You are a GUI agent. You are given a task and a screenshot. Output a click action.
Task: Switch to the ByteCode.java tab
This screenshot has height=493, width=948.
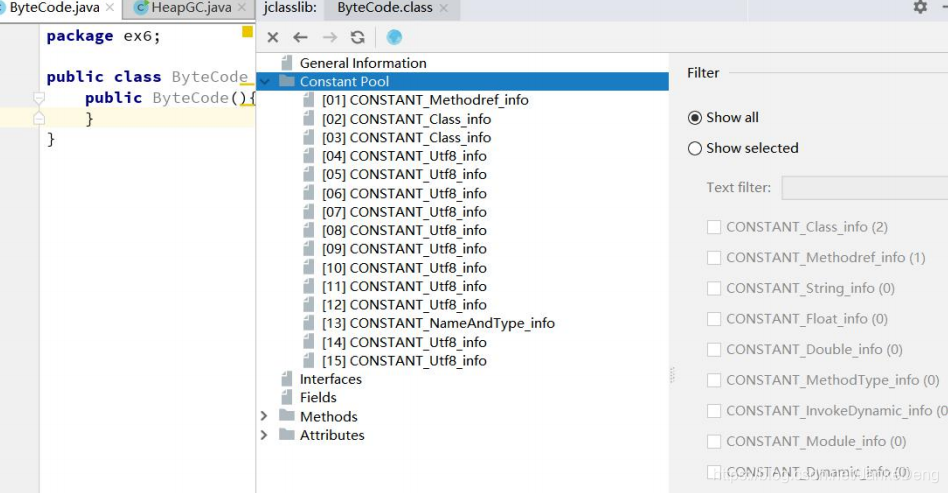pos(54,8)
